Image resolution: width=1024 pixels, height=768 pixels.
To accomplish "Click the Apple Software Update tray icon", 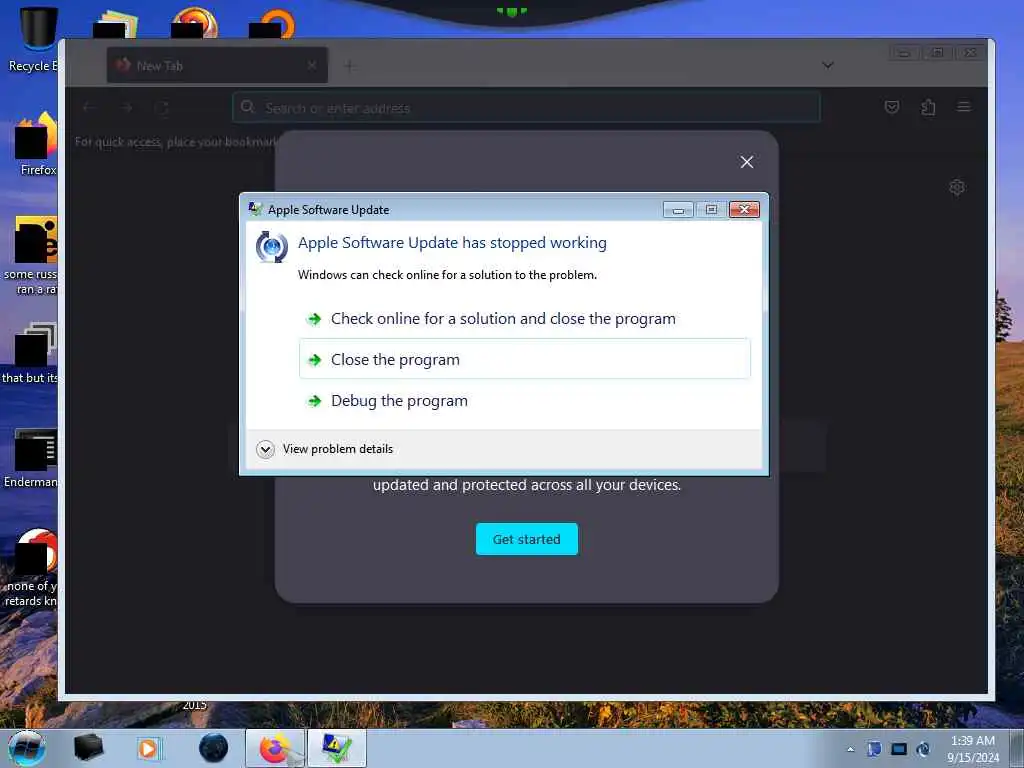I will pyautogui.click(x=923, y=749).
